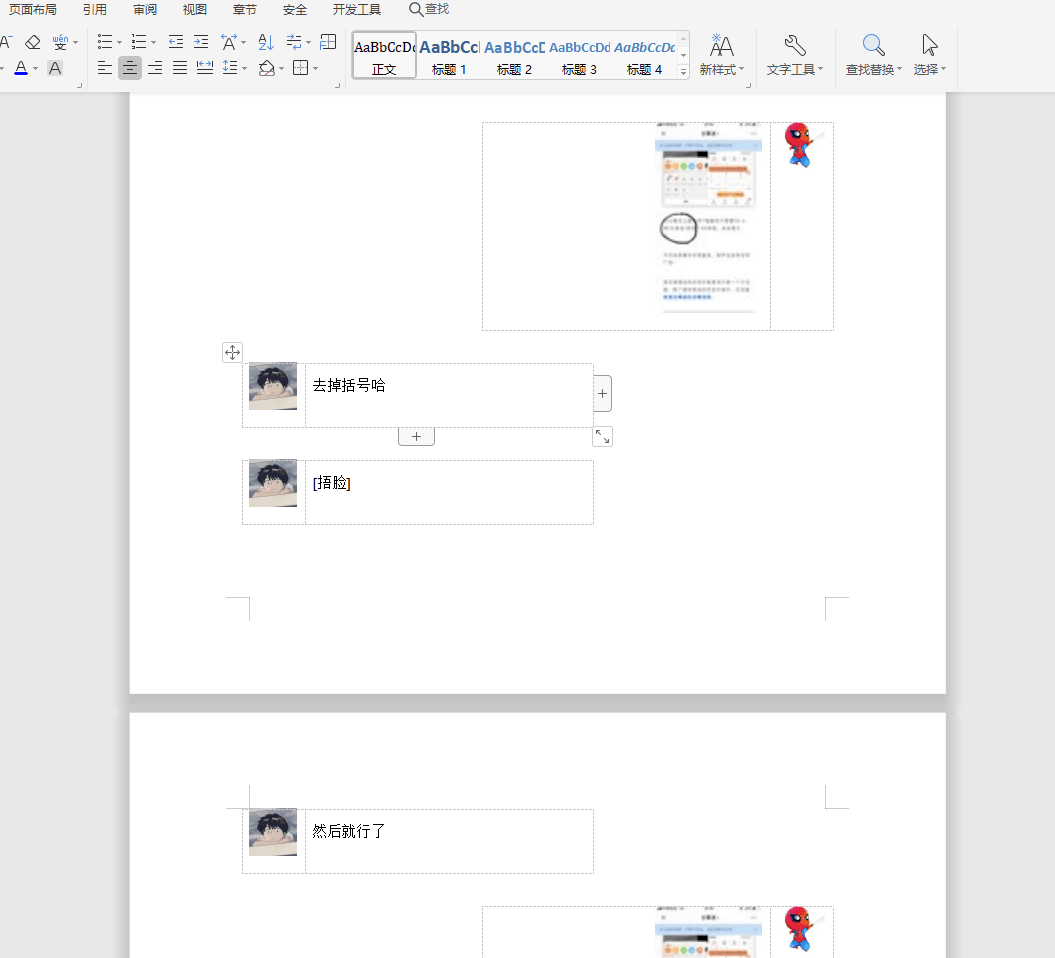Sort text with the AZ sort icon
Screen dimensions: 1055x958
click(264, 41)
